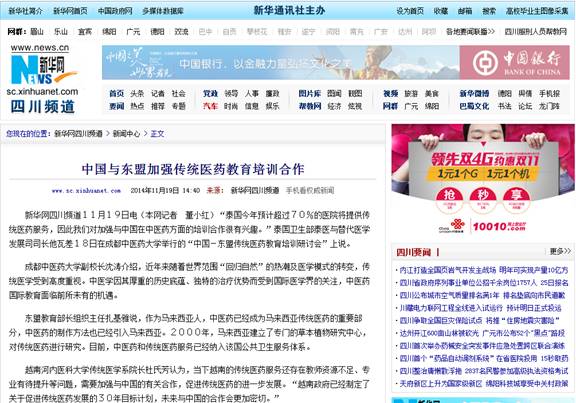Open 新闻中心 breadcrumb link

[x=126, y=134]
